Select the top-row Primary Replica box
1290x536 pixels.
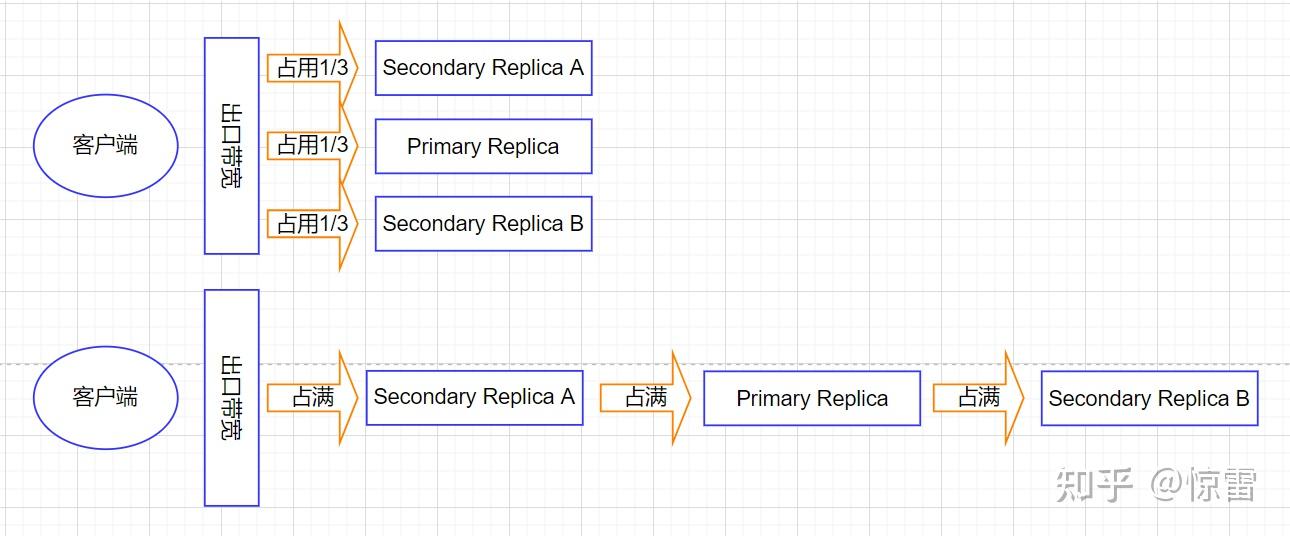click(483, 147)
